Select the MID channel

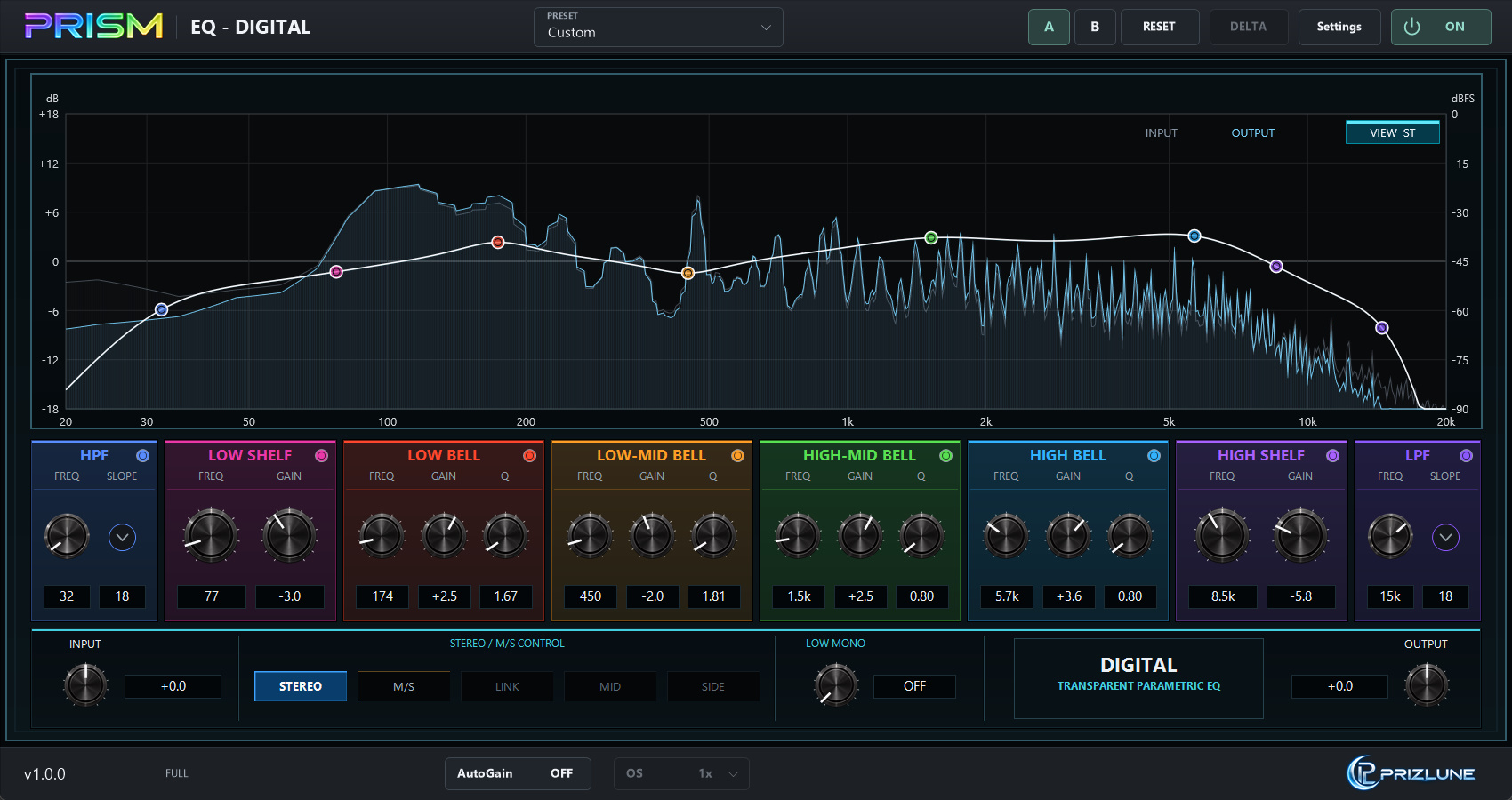(x=610, y=686)
